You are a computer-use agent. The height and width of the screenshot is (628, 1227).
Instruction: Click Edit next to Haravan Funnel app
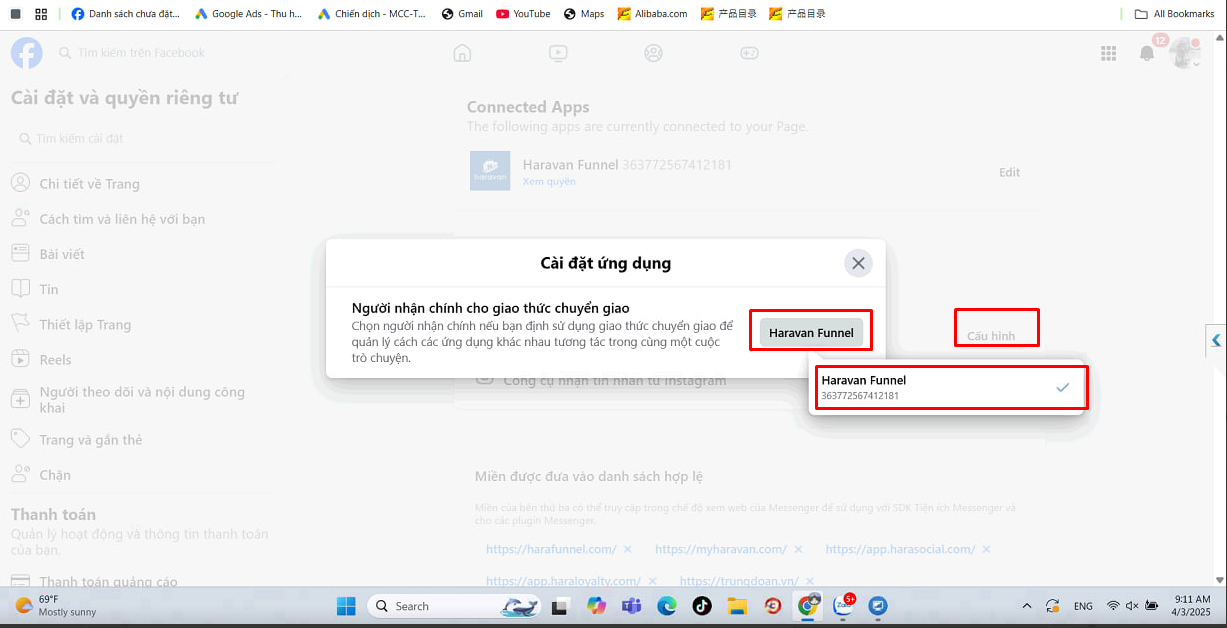[1009, 172]
